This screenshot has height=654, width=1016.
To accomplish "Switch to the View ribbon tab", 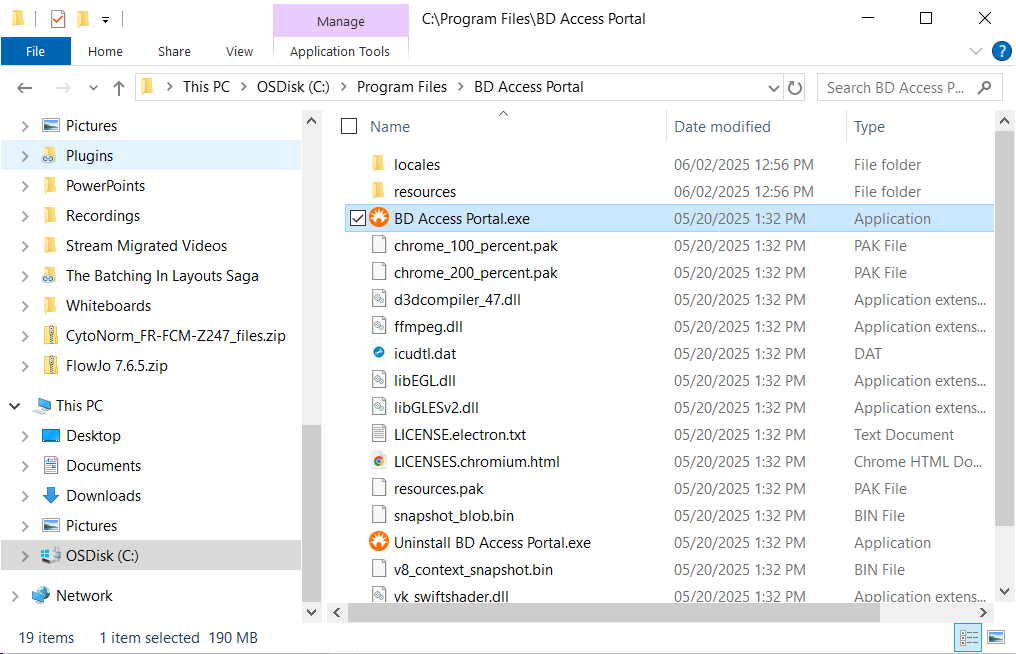I will pos(239,51).
